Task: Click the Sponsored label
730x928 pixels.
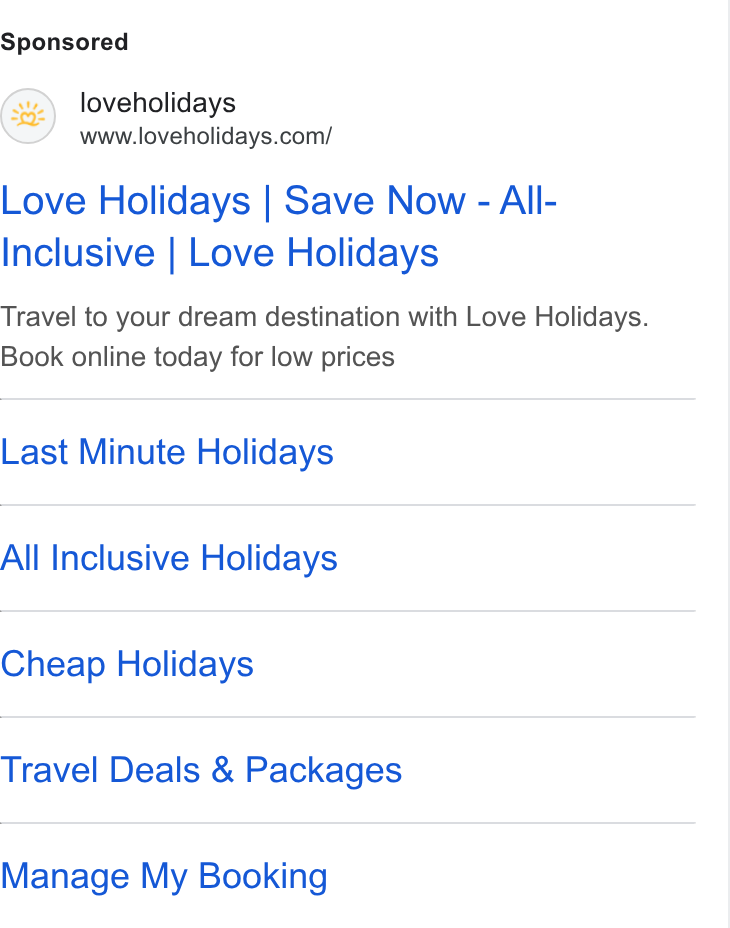Action: pos(64,42)
